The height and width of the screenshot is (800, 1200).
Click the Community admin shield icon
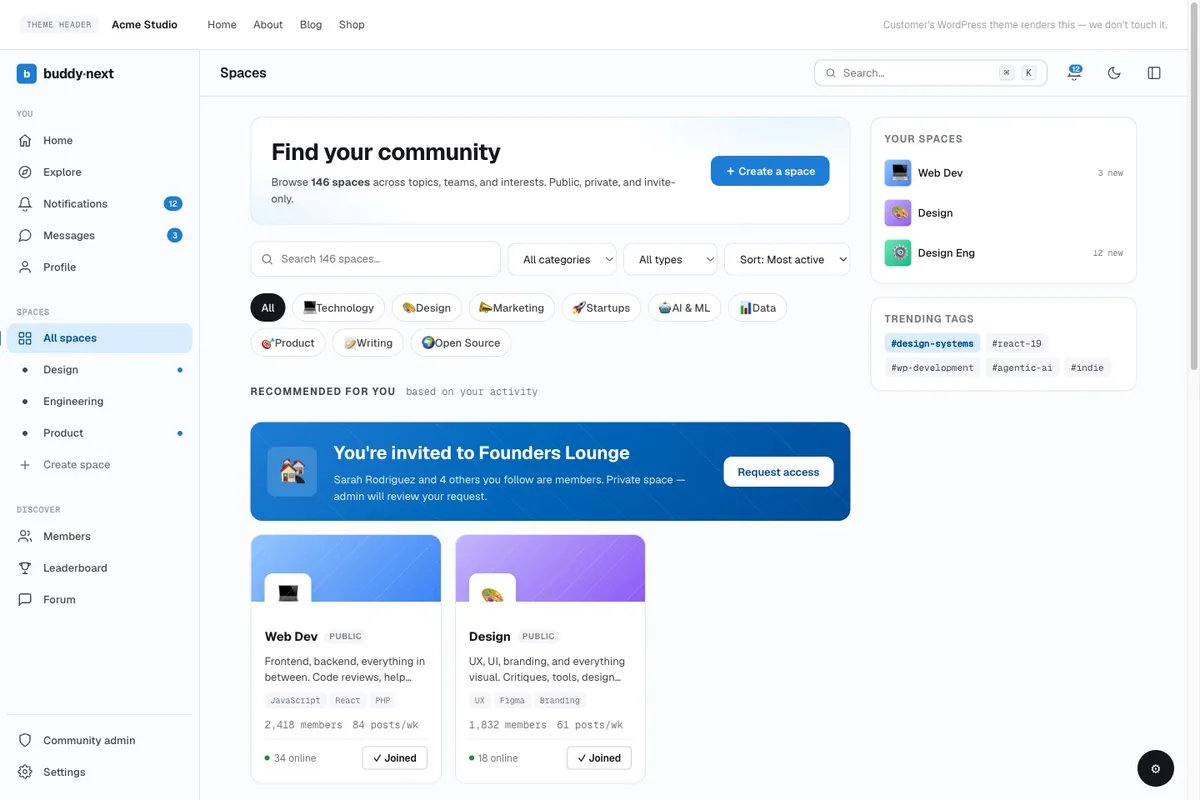tap(25, 741)
